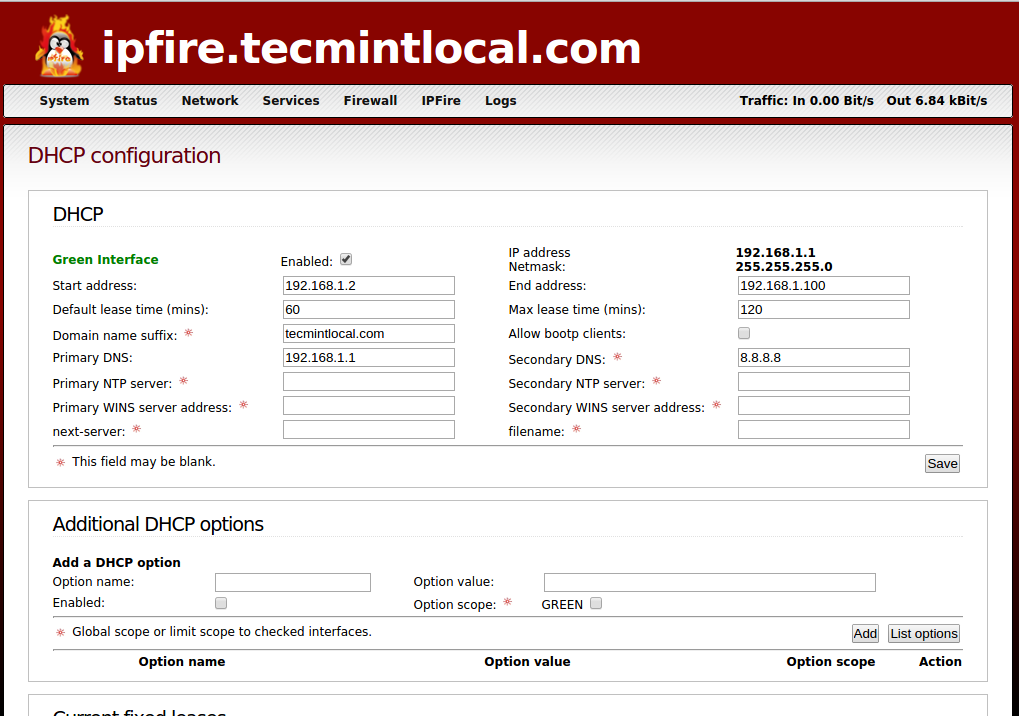1019x716 pixels.
Task: Click the IP address 192.168.1.1 value
Action: pyautogui.click(x=775, y=252)
